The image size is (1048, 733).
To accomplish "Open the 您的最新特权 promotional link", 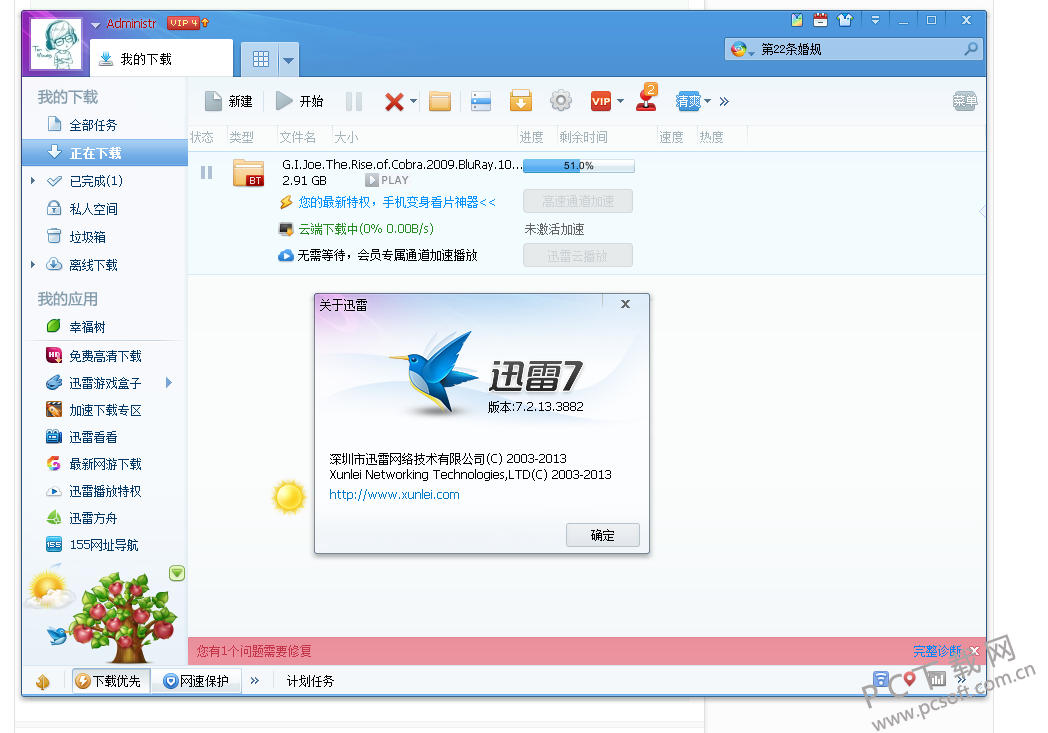I will coord(397,202).
